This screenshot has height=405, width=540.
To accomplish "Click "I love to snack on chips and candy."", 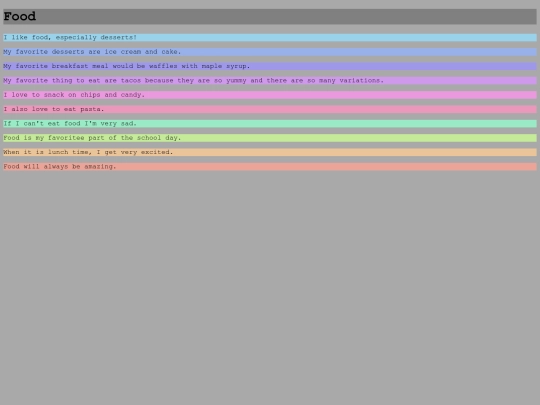I will tap(270, 95).
